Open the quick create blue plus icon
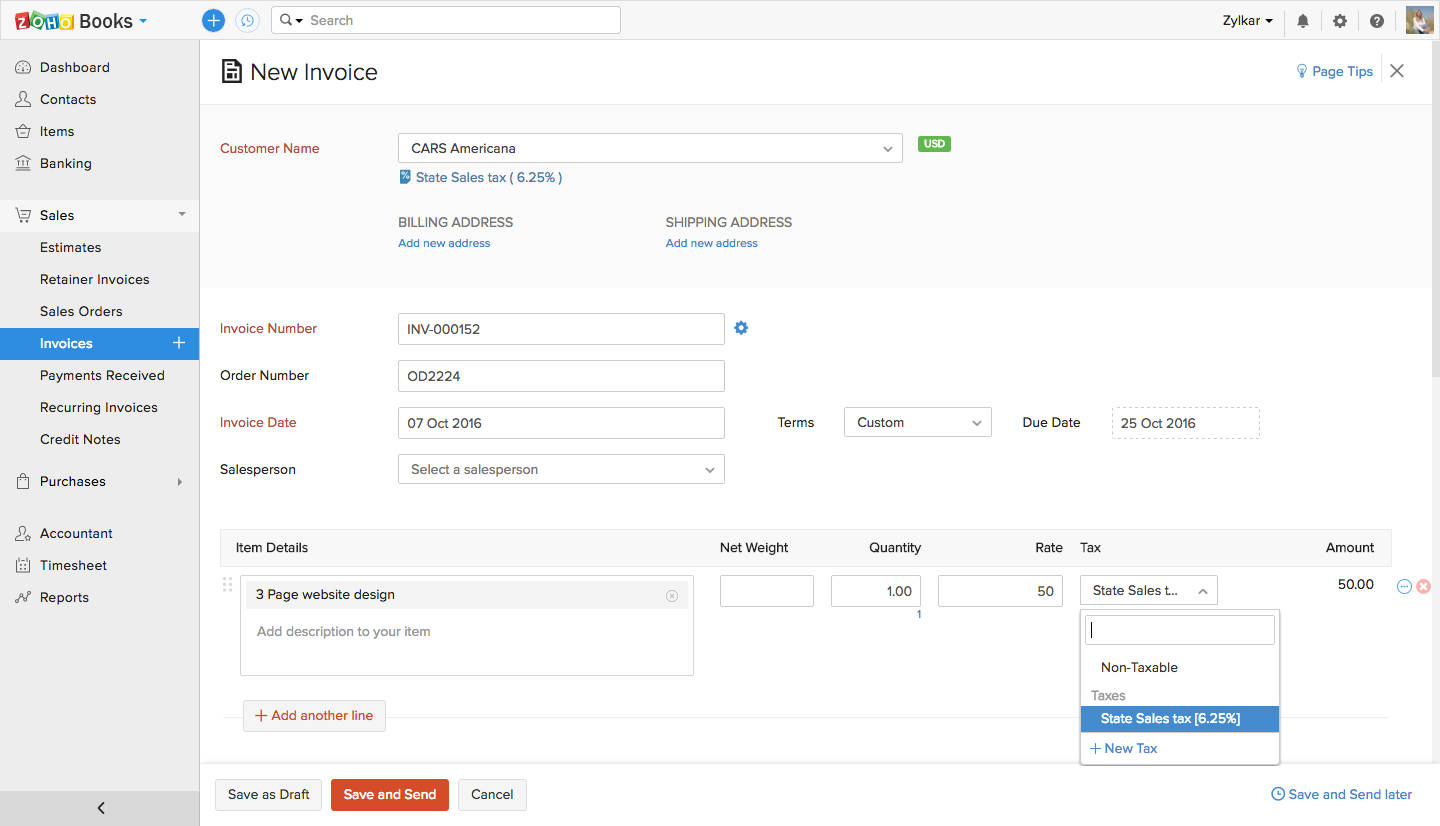 pyautogui.click(x=213, y=20)
